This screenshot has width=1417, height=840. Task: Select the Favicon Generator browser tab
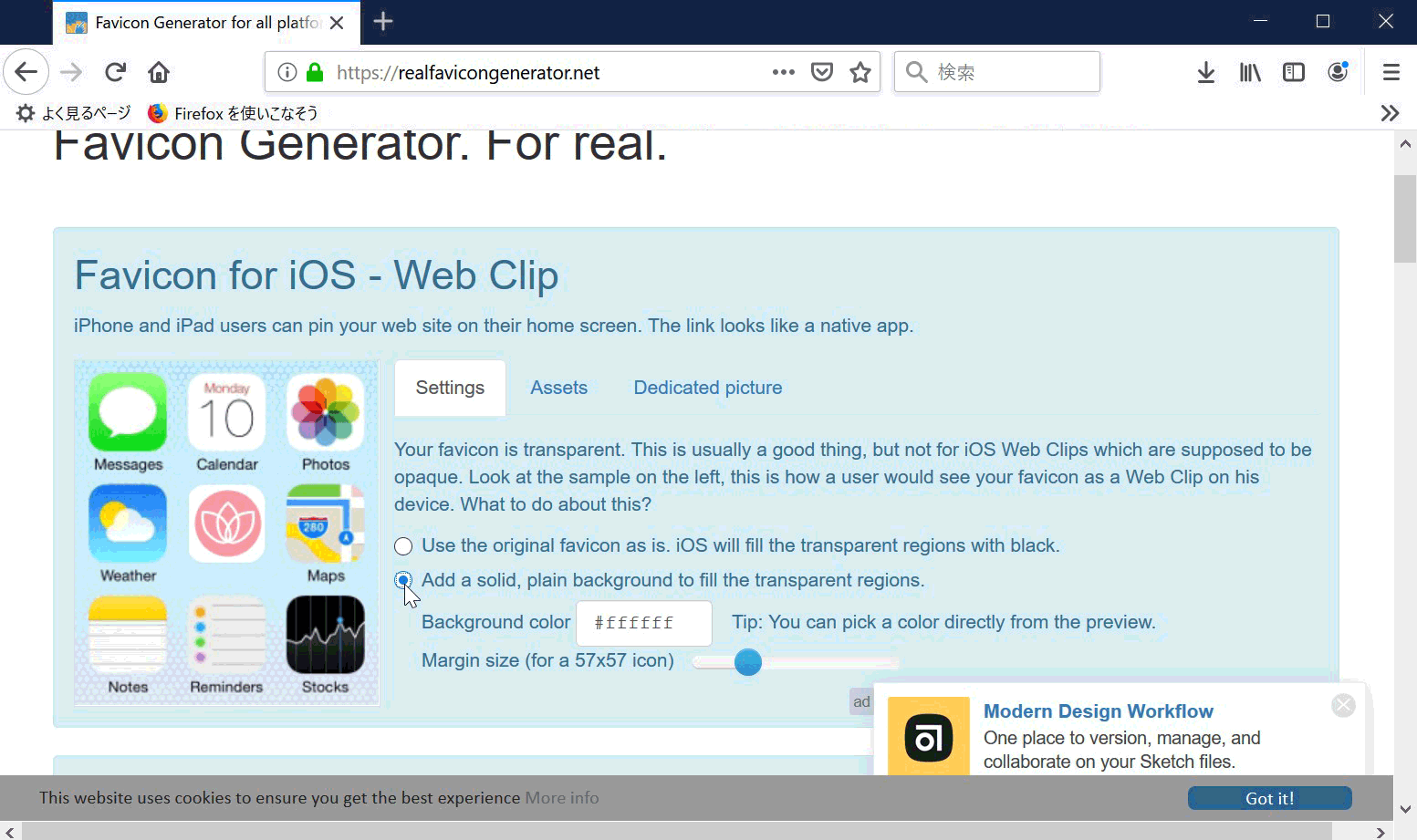207,23
